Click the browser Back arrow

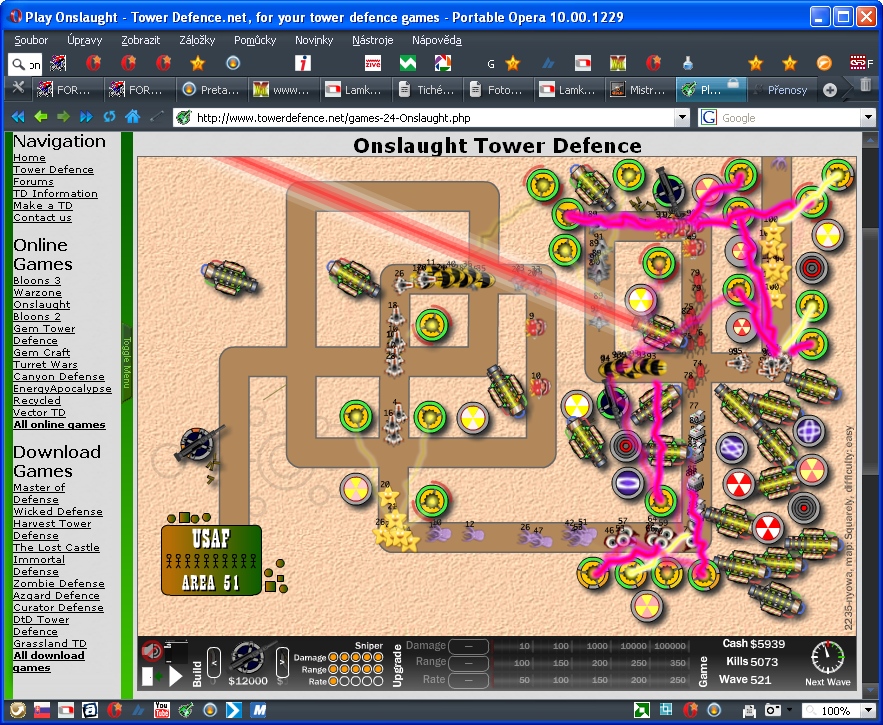(x=18, y=117)
